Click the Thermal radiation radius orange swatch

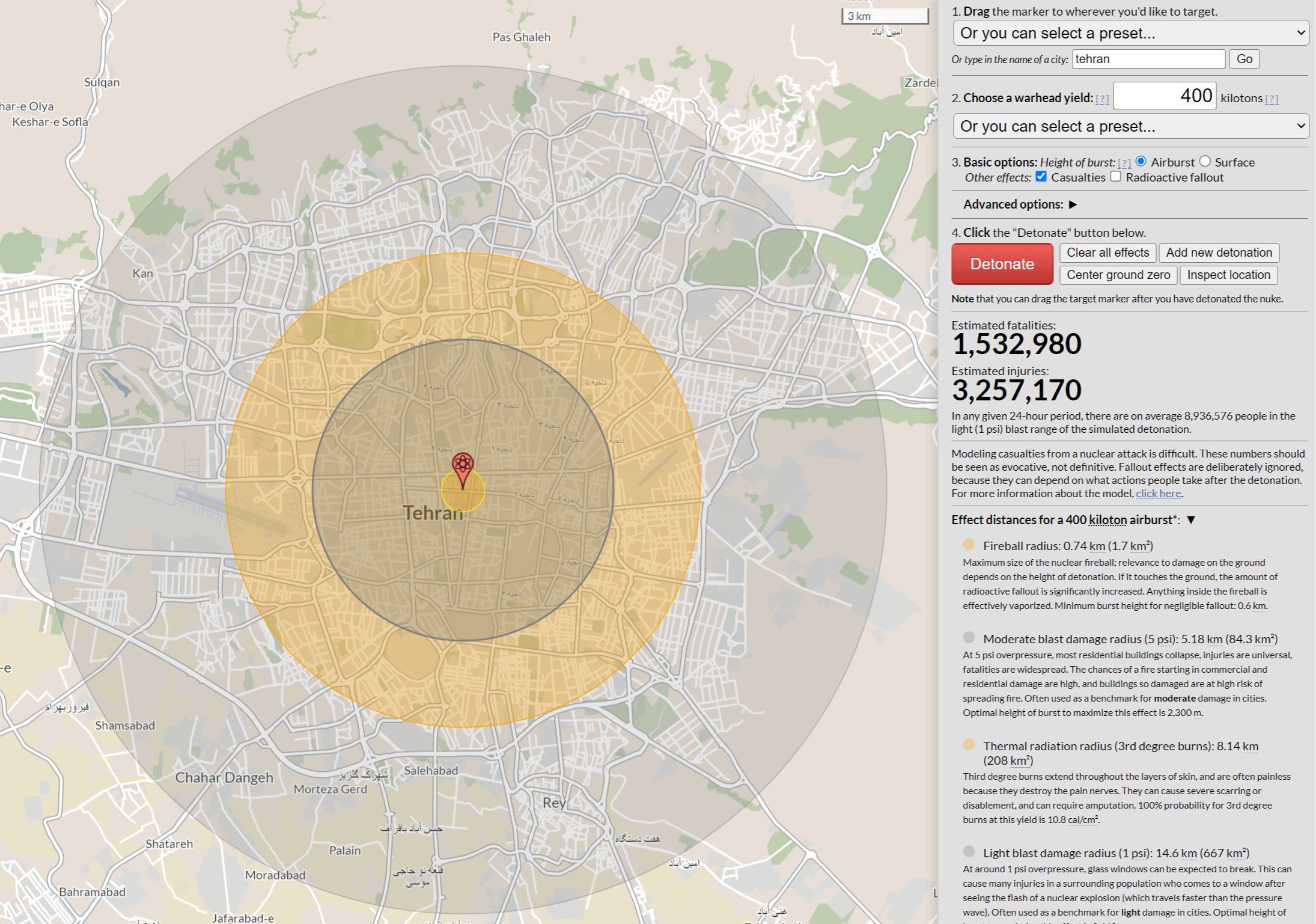click(969, 744)
